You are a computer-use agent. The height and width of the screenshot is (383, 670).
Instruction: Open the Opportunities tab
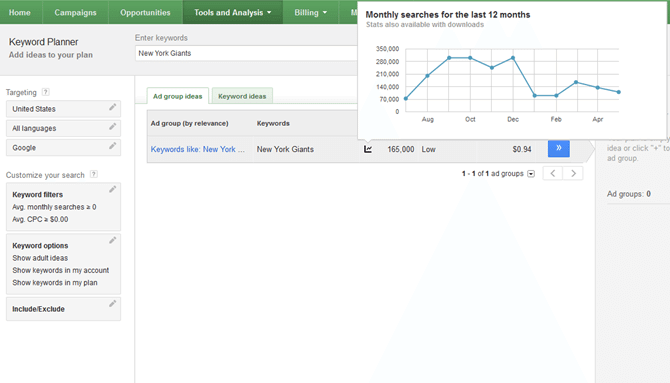[145, 12]
